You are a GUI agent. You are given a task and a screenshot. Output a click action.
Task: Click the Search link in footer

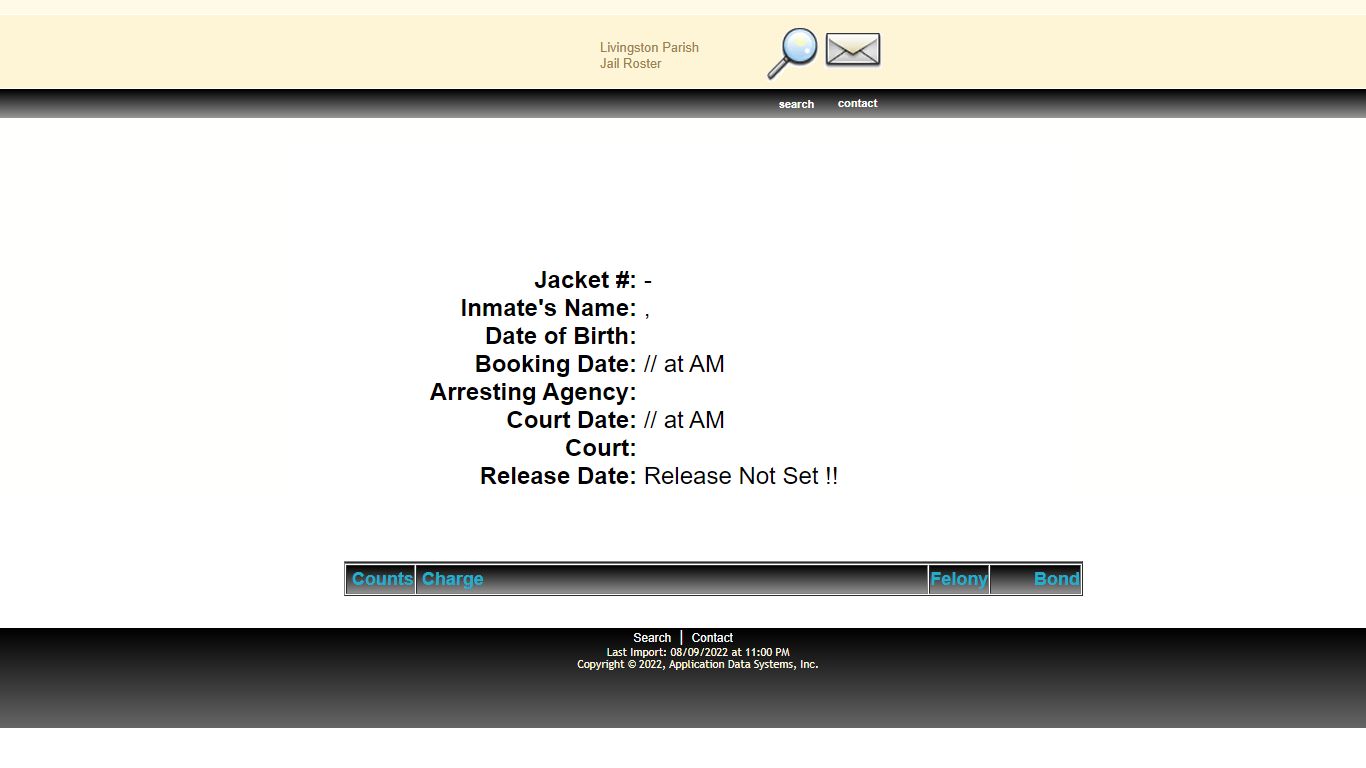point(652,638)
